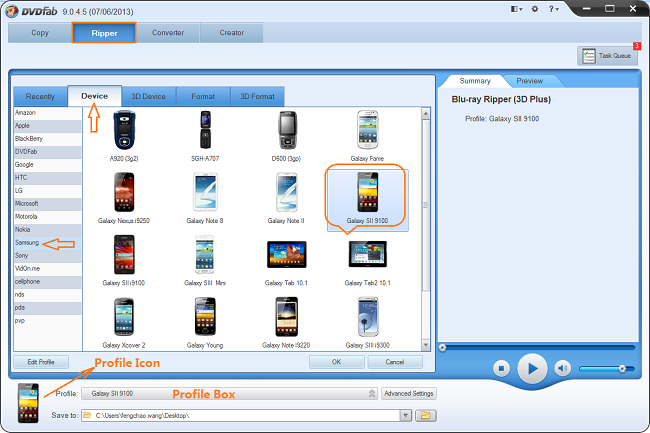Switch to the Ripper module tab
Screen dimensions: 650x433
[x=104, y=33]
